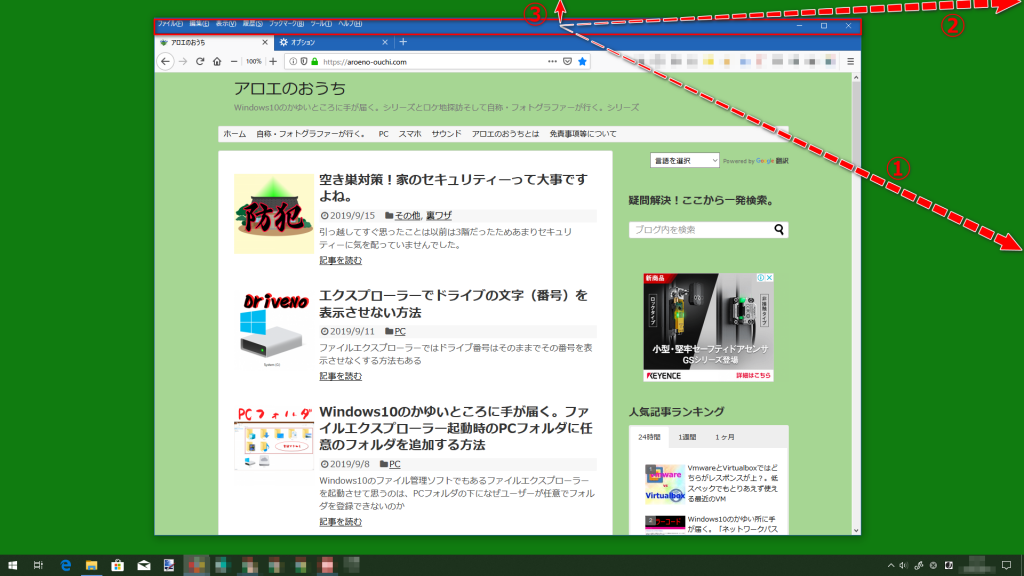Image resolution: width=1024 pixels, height=576 pixels.
Task: Open a new tab with plus button
Action: coord(403,42)
